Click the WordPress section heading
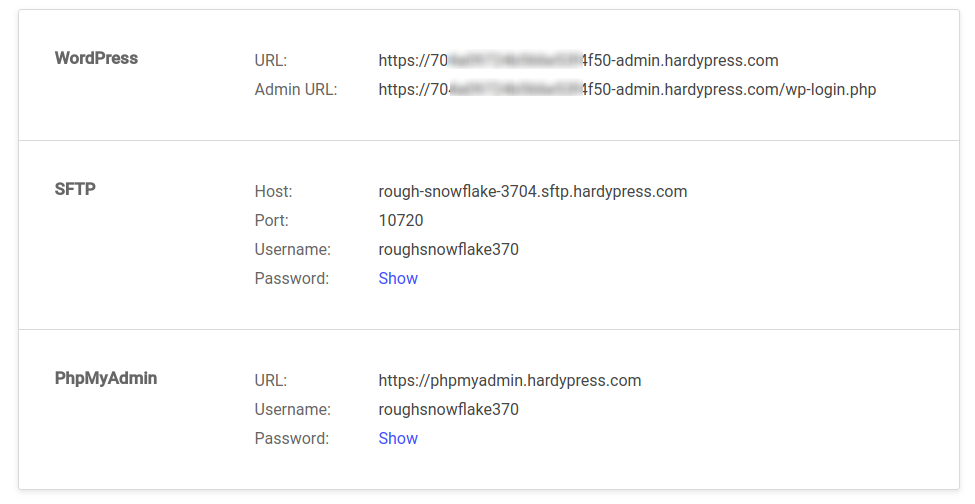This screenshot has width=975, height=504. pyautogui.click(x=96, y=58)
